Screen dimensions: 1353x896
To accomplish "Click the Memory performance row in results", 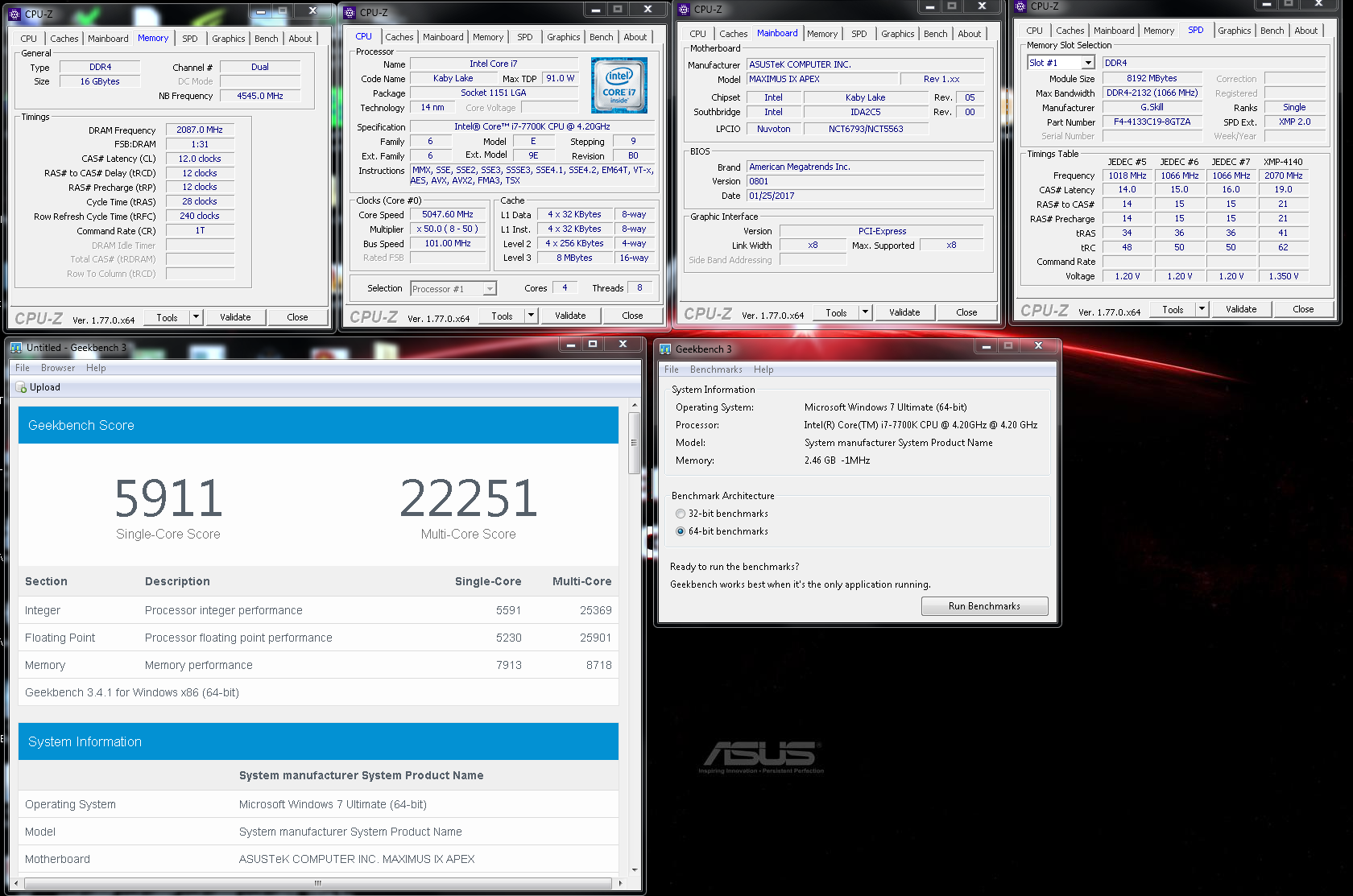I will 318,665.
